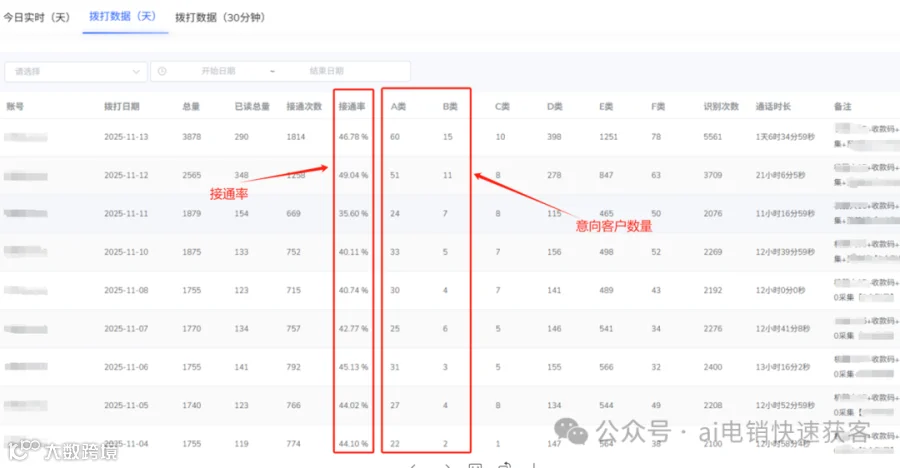Image resolution: width=900 pixels, height=468 pixels.
Task: Open the 请选择 dropdown
Action: 76,71
